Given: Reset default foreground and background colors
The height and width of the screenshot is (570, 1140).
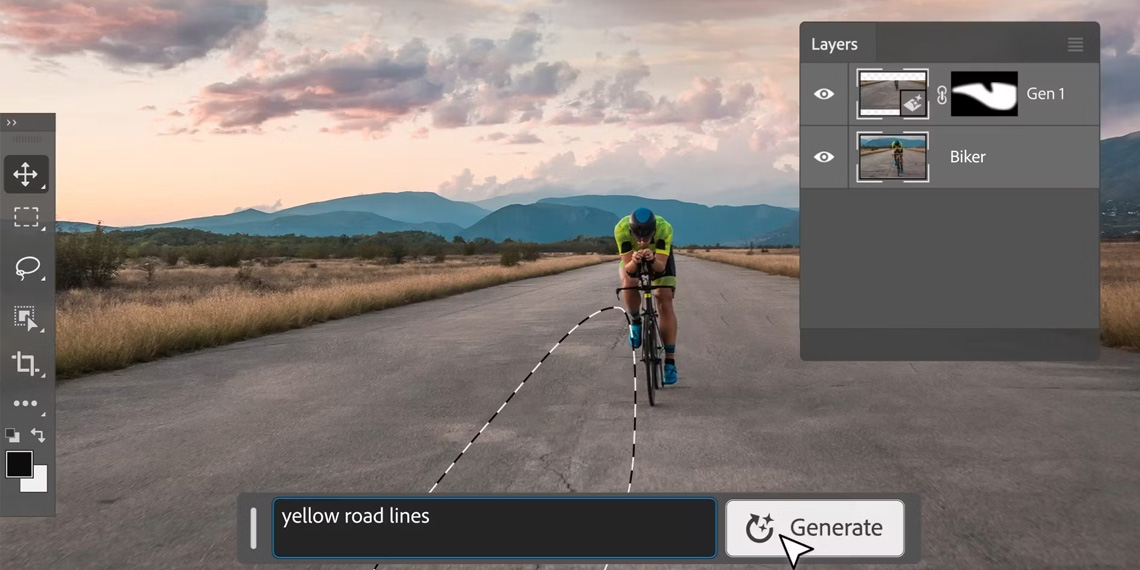Looking at the screenshot, I should pos(12,435).
